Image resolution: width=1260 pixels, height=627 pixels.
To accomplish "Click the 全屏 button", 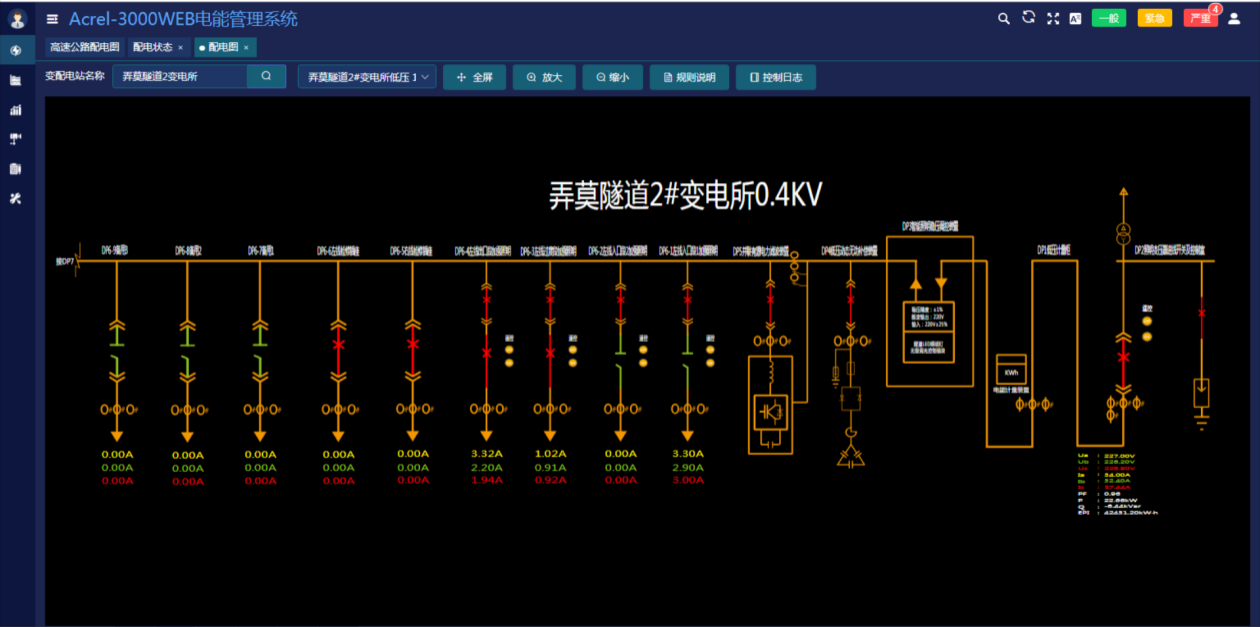I will (474, 76).
